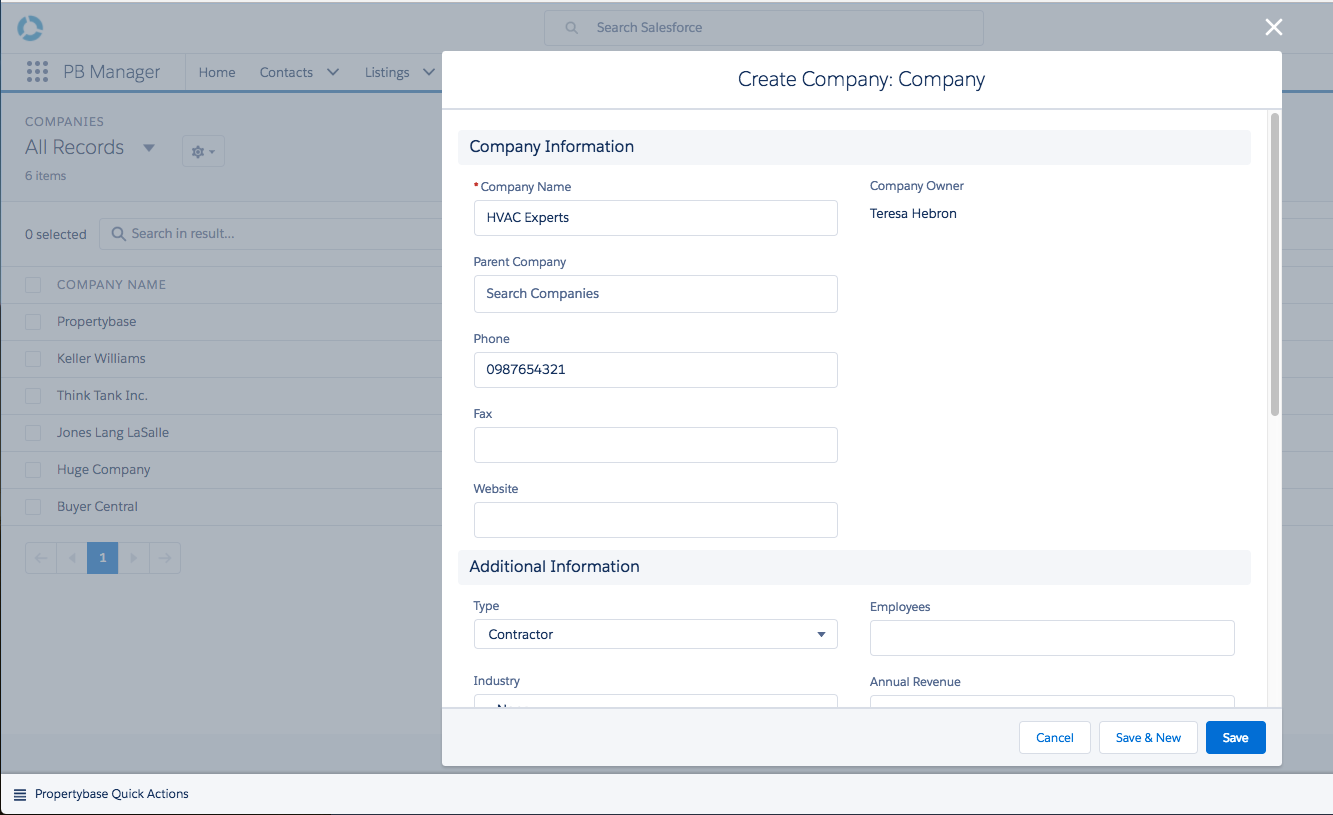The width and height of the screenshot is (1333, 815).
Task: Close the Create Company dialog with X
Action: (x=1273, y=27)
